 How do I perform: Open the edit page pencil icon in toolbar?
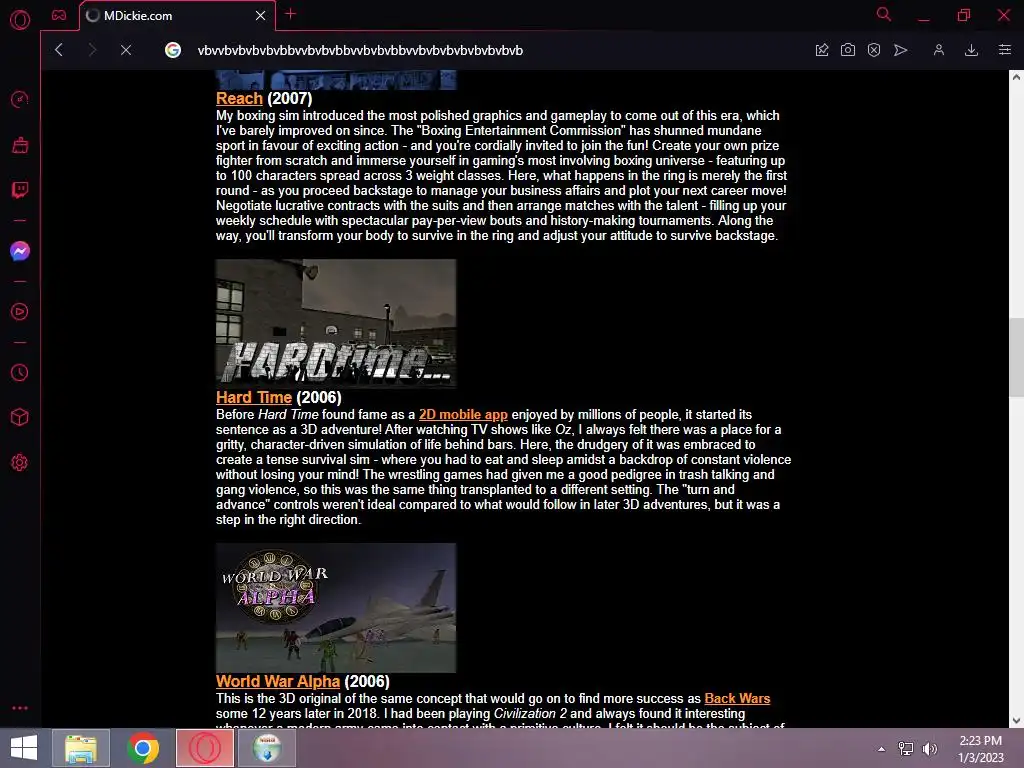(822, 50)
